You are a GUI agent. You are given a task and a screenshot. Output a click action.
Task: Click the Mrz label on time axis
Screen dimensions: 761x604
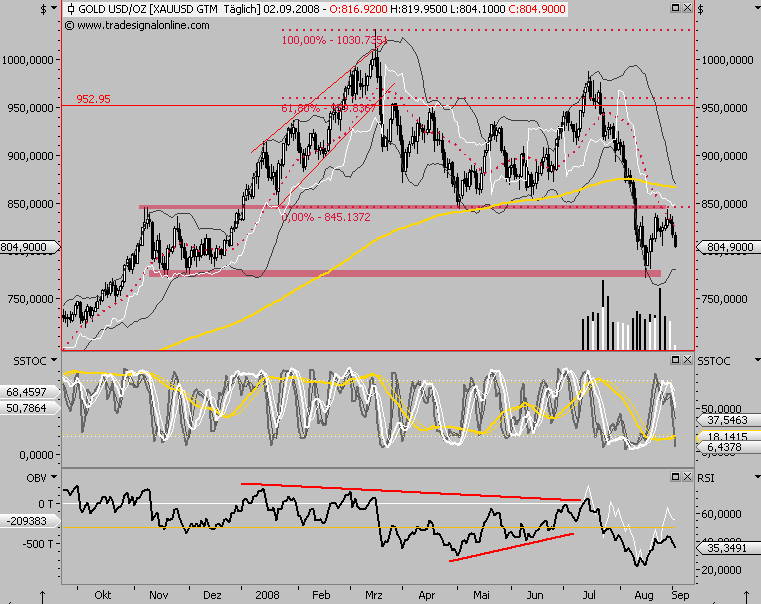[x=374, y=595]
